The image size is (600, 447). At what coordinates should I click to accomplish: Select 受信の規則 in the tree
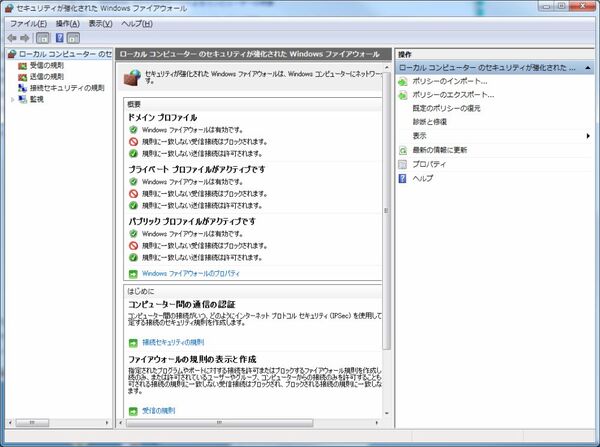pyautogui.click(x=47, y=66)
